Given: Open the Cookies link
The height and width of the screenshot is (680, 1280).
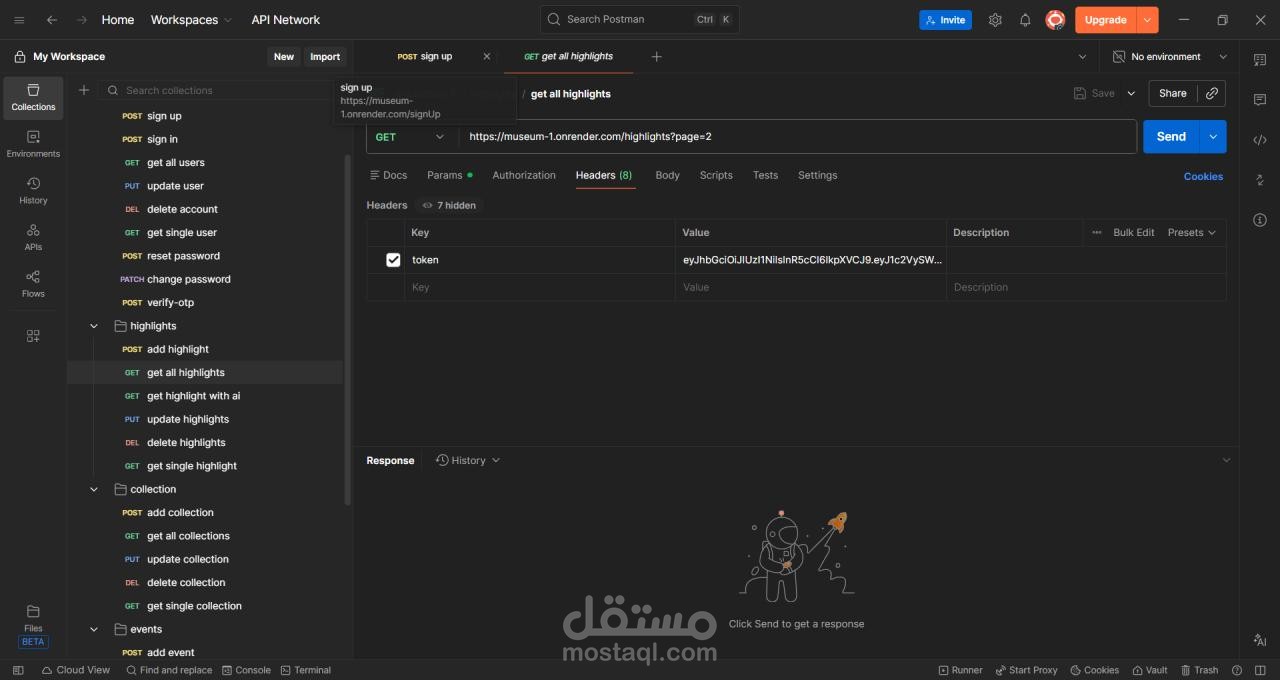Looking at the screenshot, I should [1203, 176].
